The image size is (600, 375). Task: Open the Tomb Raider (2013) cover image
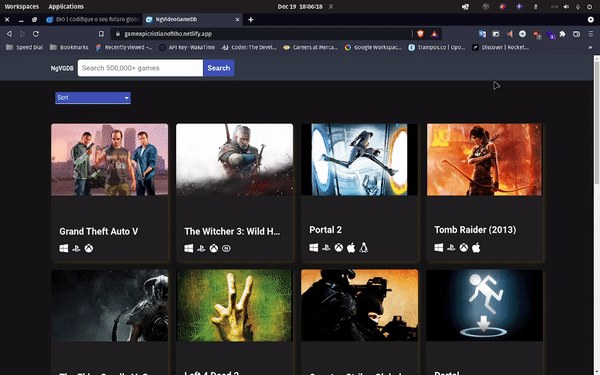484,160
